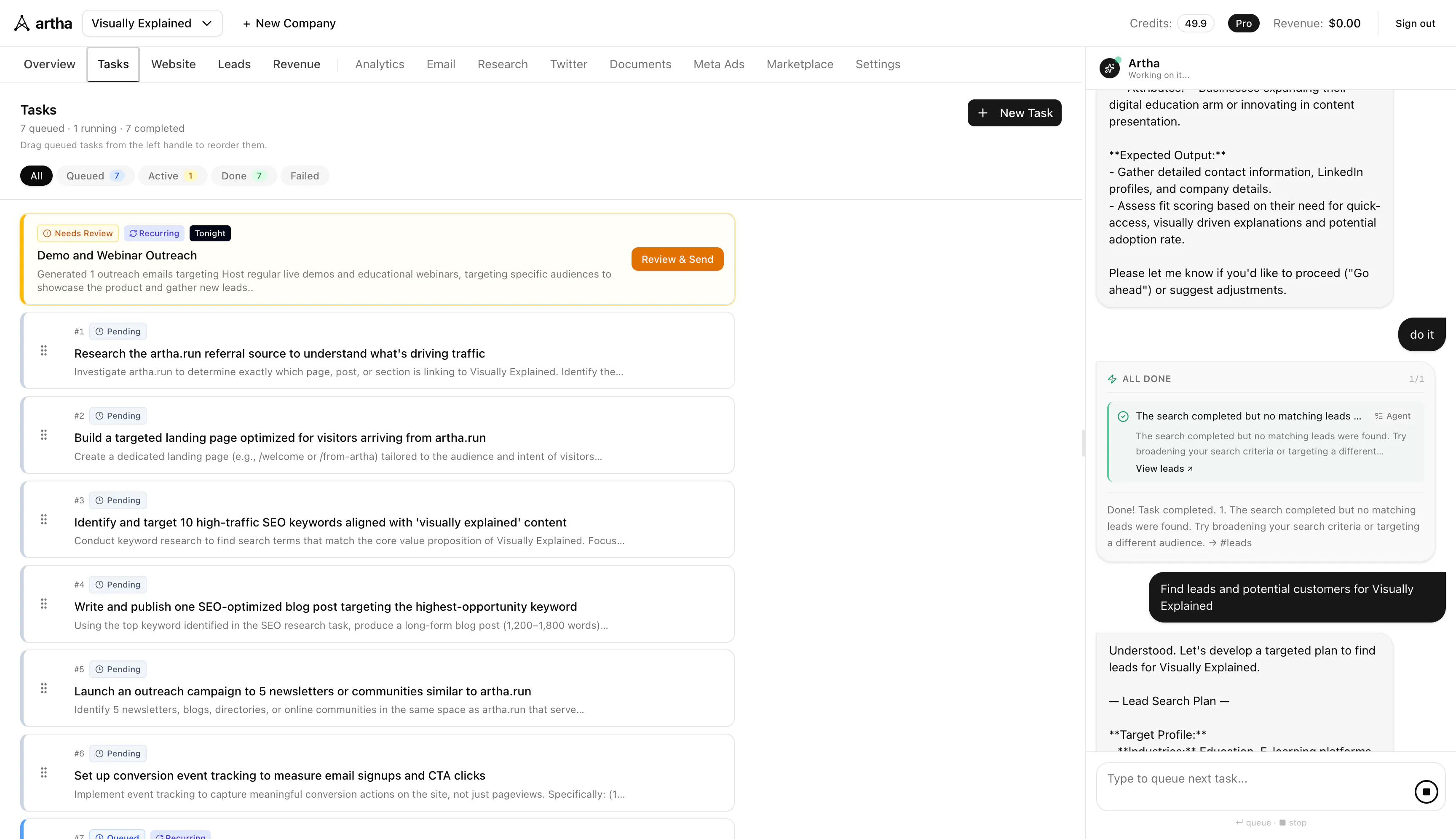The width and height of the screenshot is (1456, 839).
Task: Click the stop generation button in chat
Action: point(1426,792)
